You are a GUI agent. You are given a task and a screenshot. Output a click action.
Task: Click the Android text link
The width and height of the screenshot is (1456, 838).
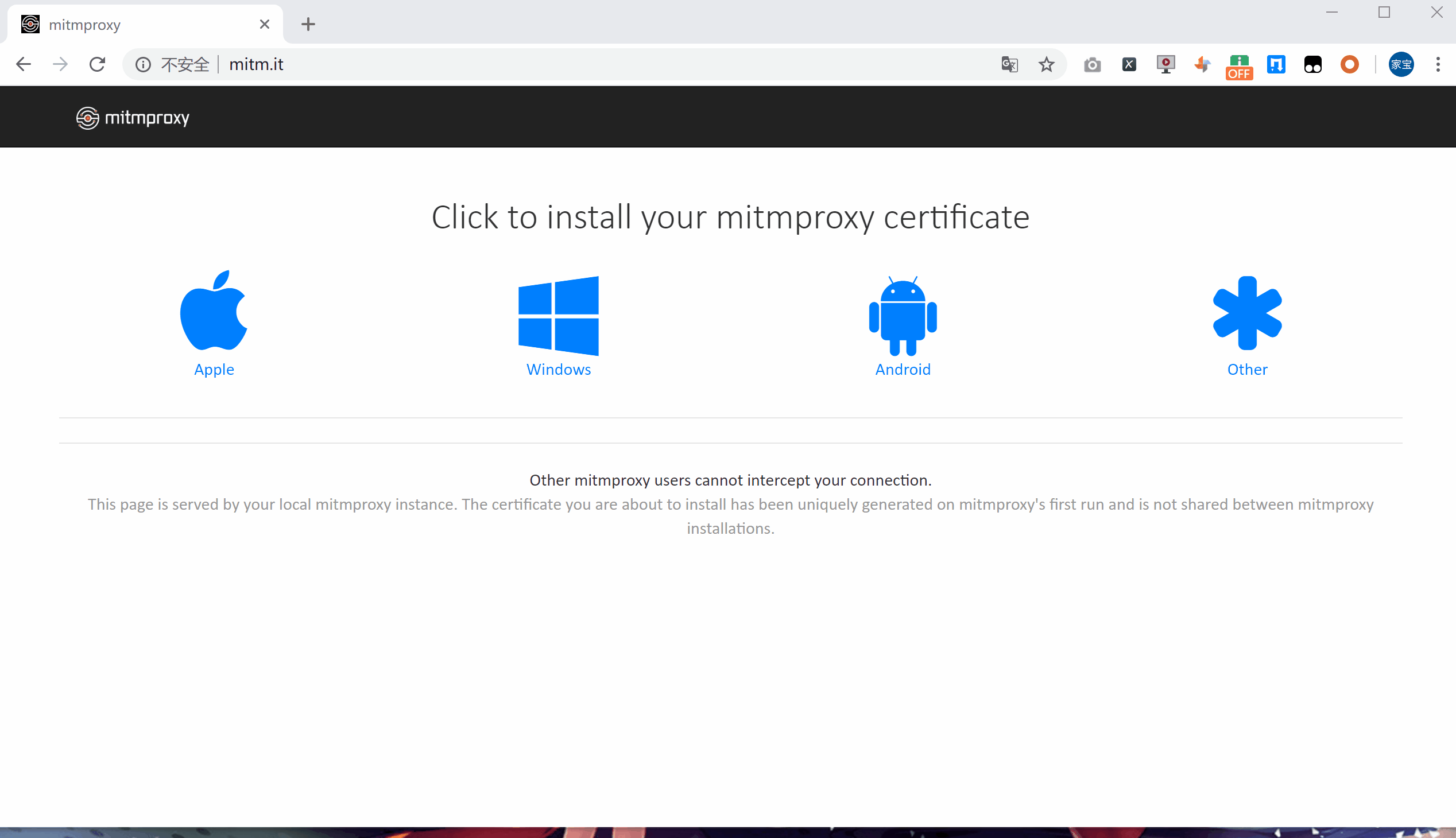click(902, 370)
